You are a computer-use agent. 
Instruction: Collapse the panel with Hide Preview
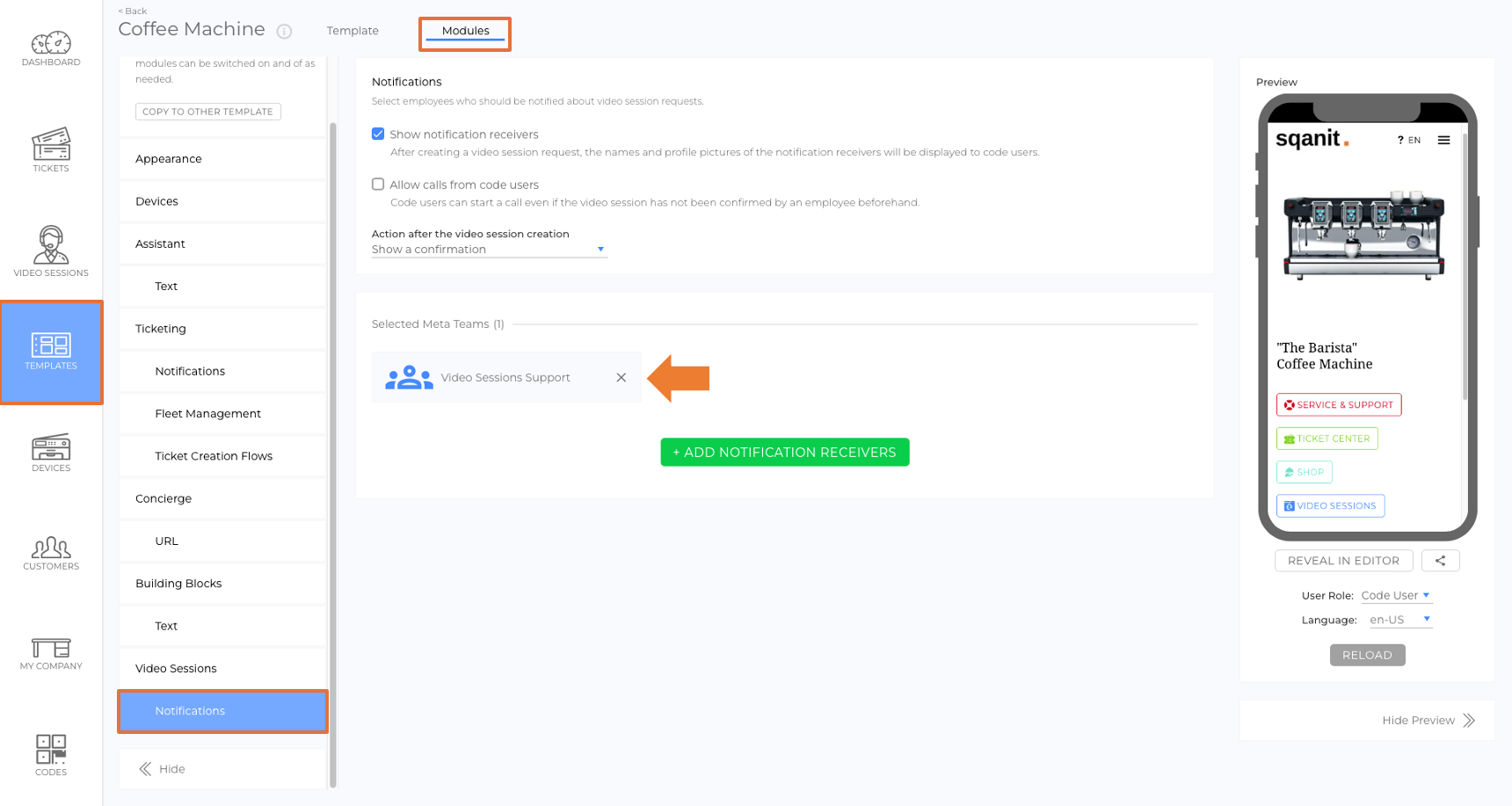pos(1428,721)
